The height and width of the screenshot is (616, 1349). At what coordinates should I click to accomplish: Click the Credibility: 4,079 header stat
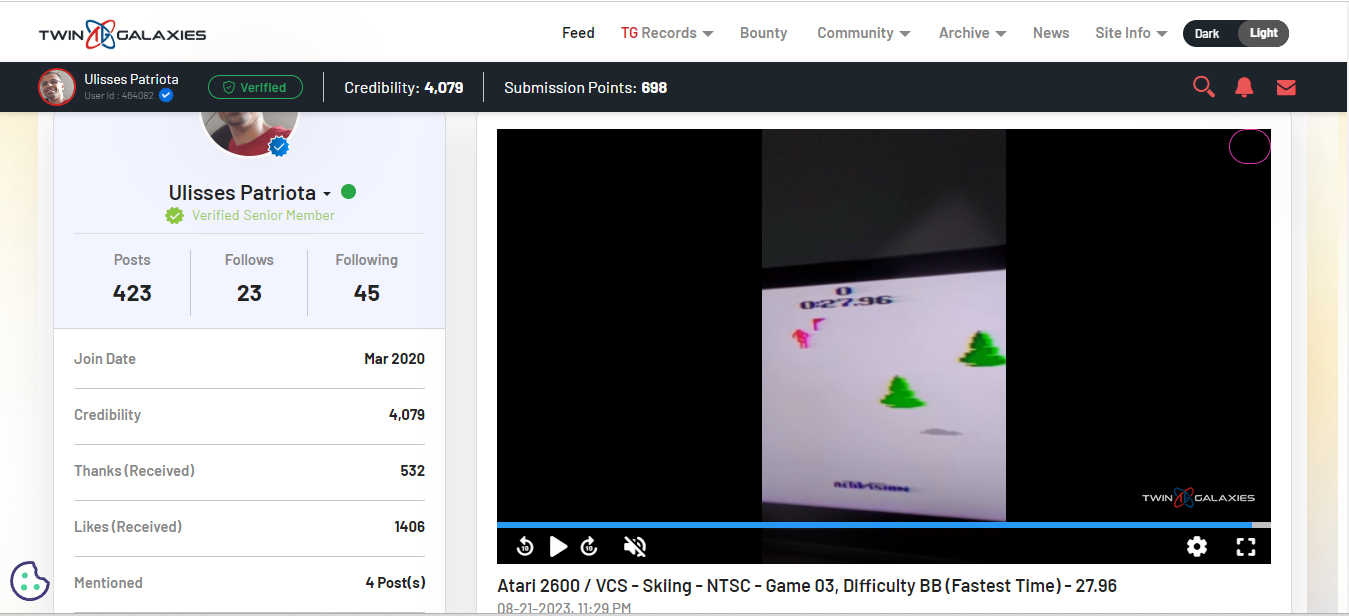(404, 88)
